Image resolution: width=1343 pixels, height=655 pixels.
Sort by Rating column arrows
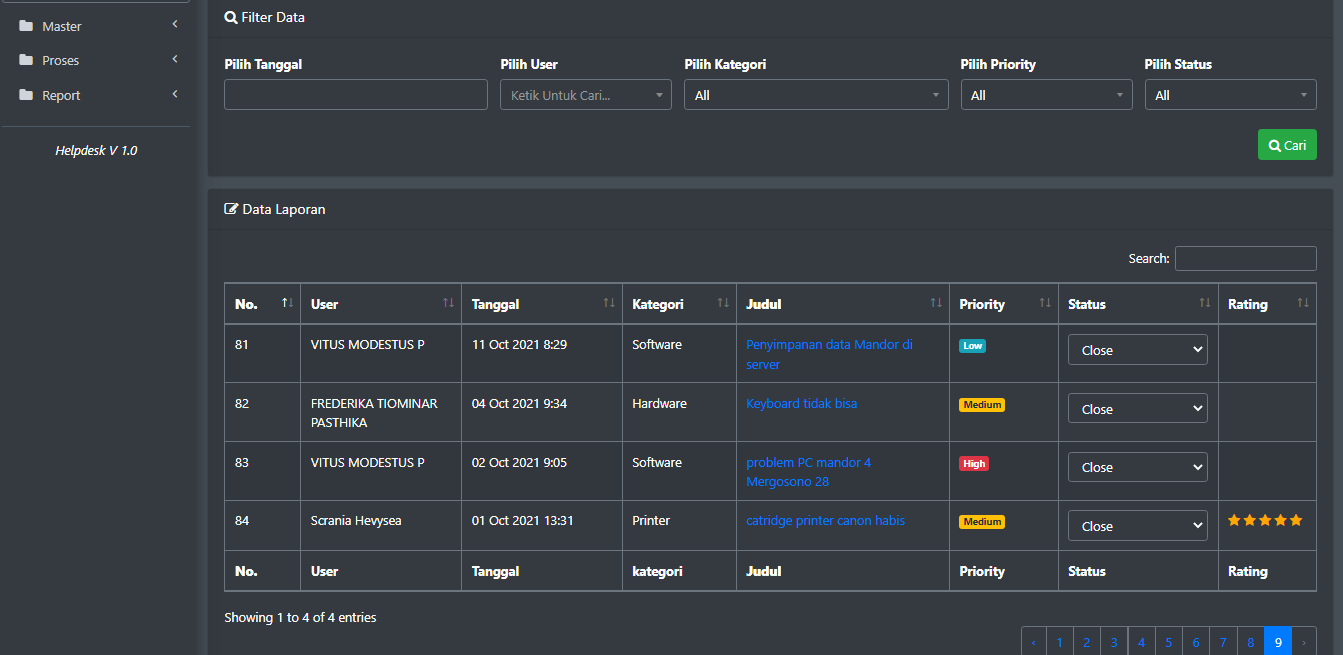tap(1302, 304)
